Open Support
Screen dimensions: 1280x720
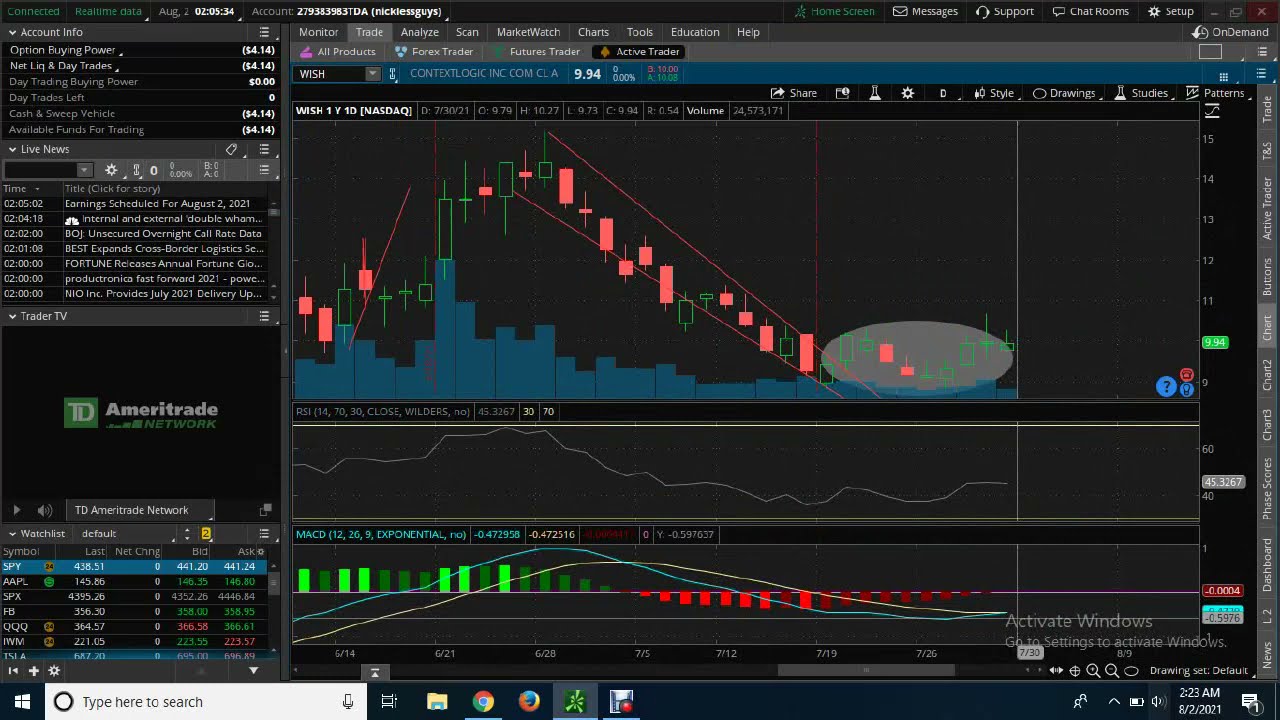tap(1005, 11)
